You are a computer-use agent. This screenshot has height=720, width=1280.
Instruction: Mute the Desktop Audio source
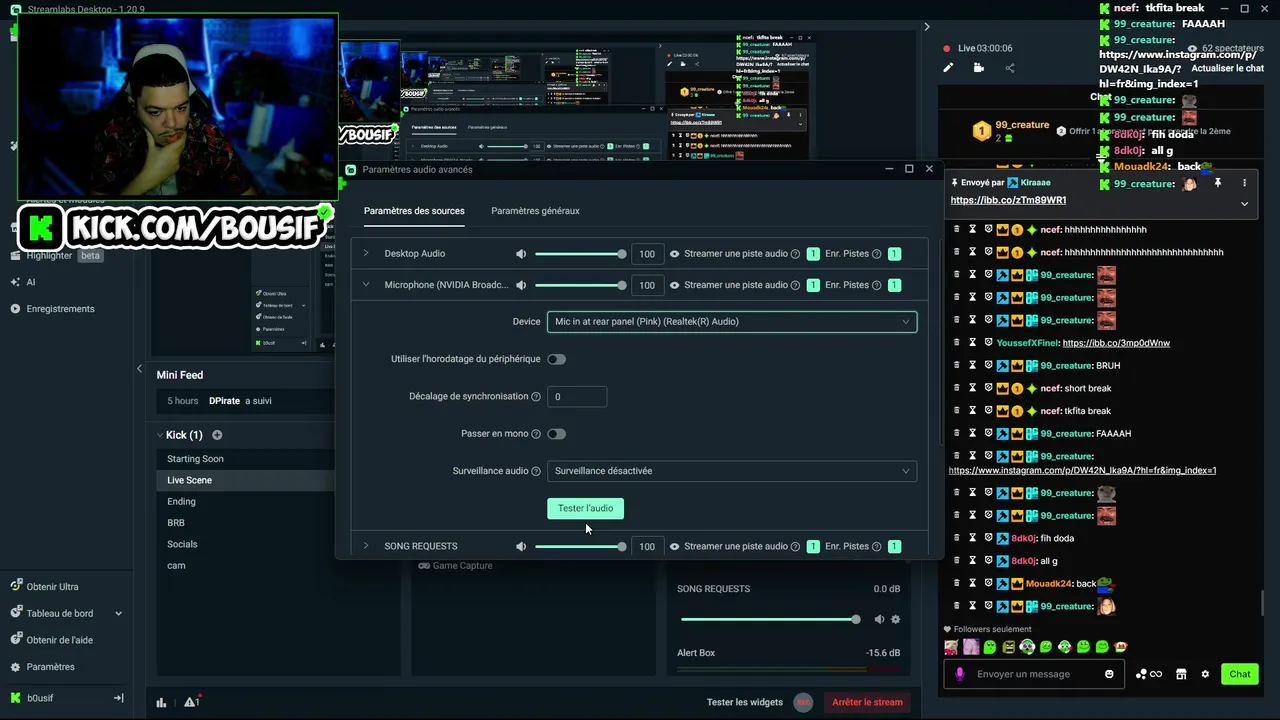point(521,254)
